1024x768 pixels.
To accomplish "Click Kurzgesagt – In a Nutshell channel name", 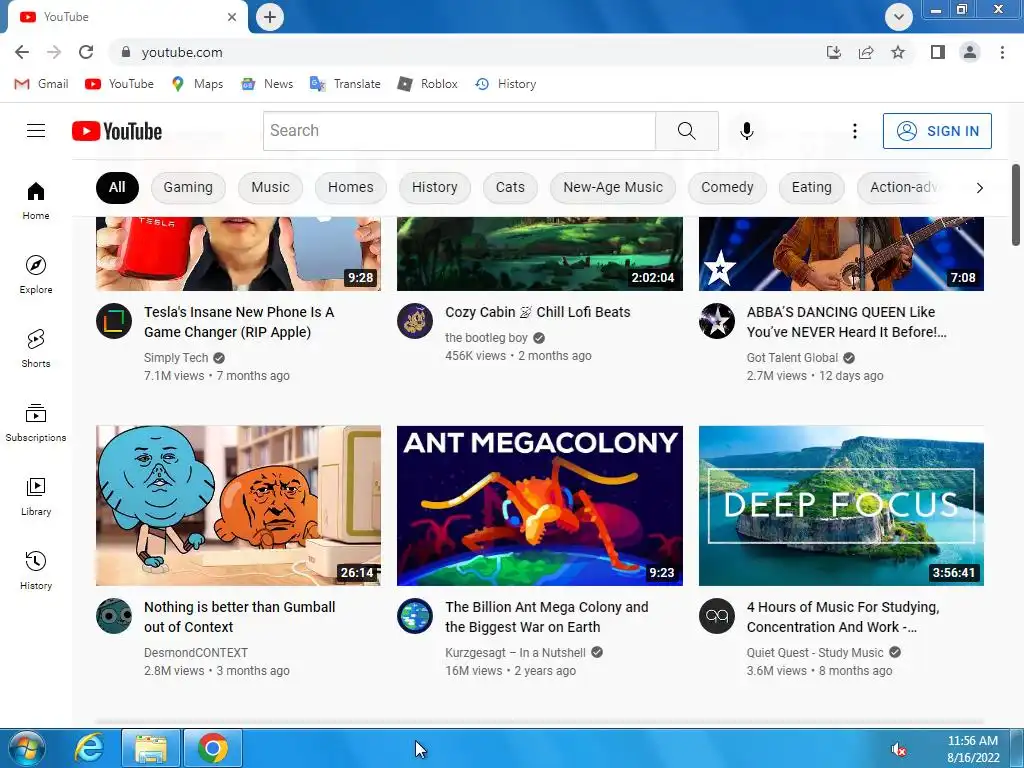I will pyautogui.click(x=515, y=652).
